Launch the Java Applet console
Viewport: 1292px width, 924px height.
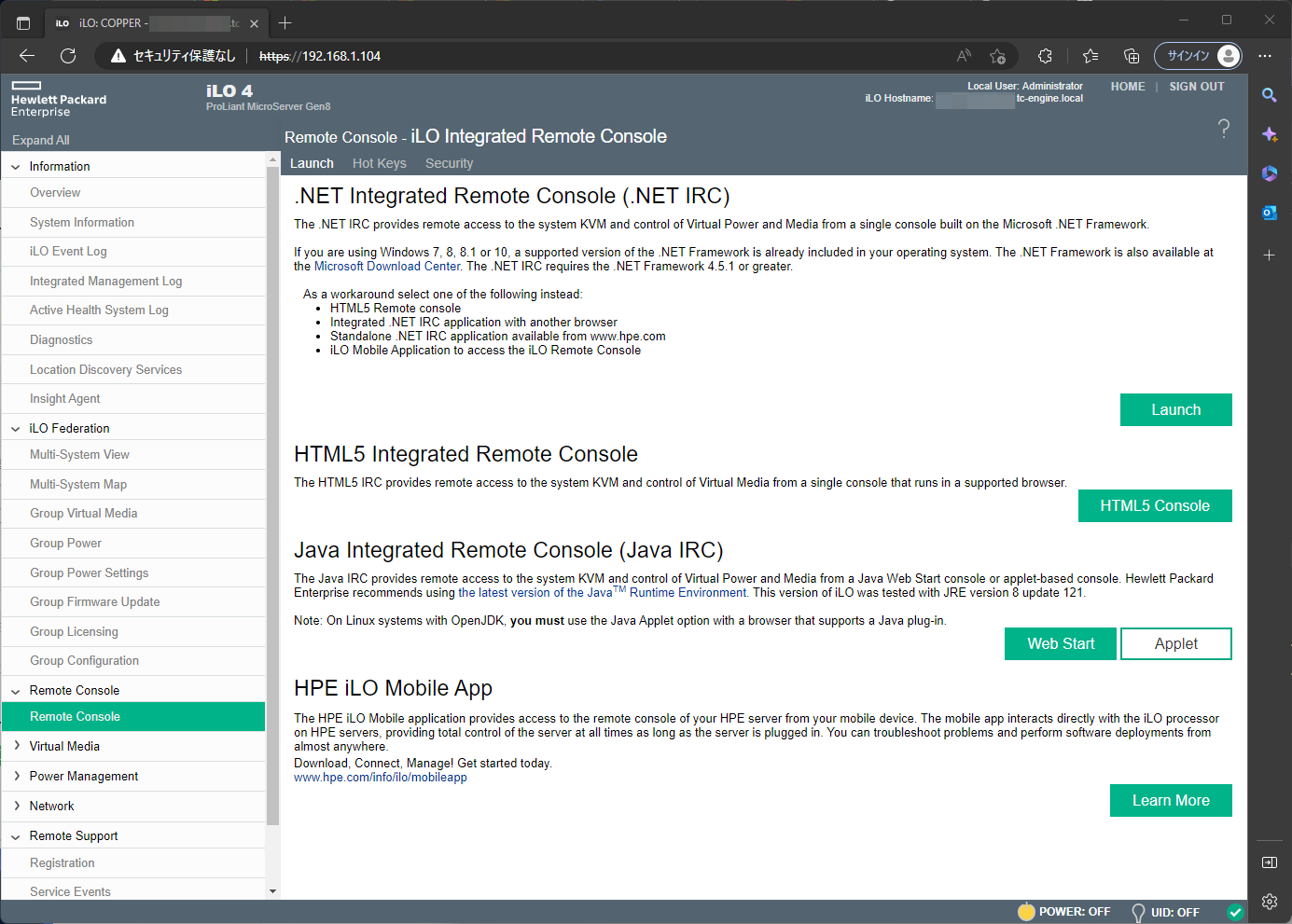pos(1175,643)
